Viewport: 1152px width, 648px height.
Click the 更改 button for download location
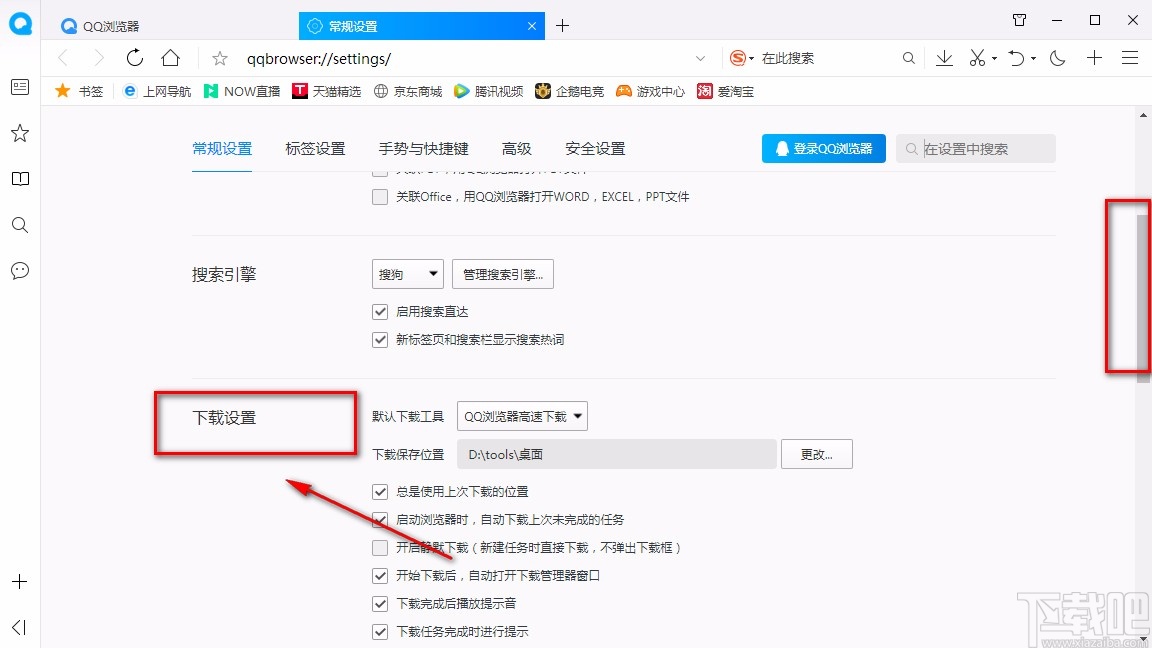816,453
